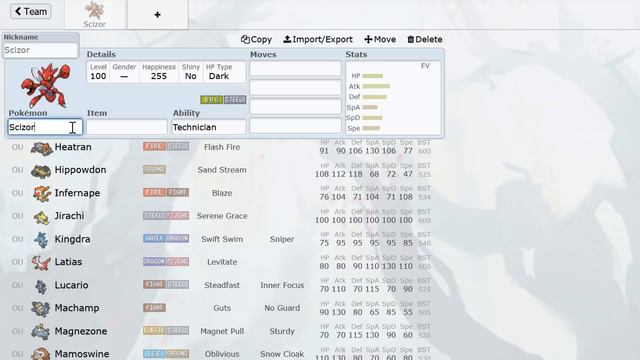Click the Move button
The width and height of the screenshot is (640, 360).
tap(380, 40)
